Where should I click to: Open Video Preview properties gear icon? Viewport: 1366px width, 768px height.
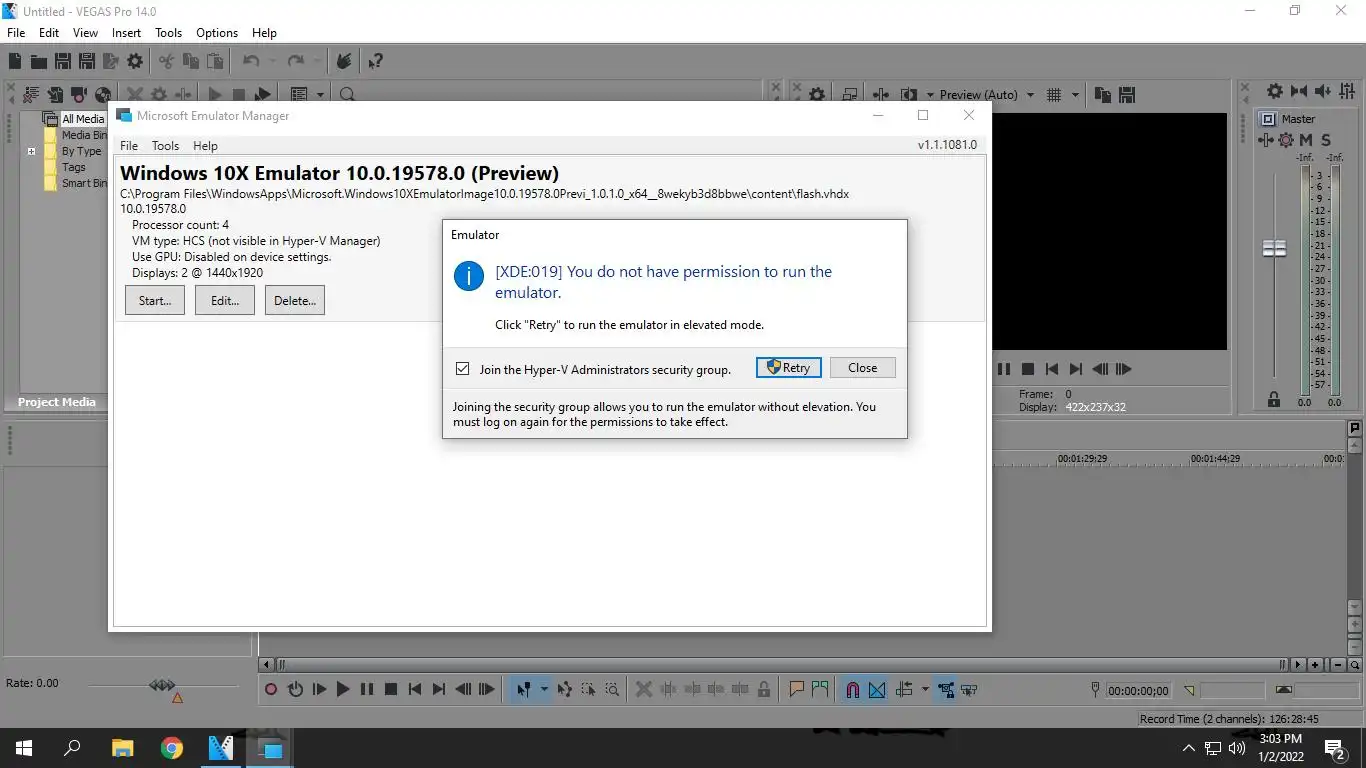click(817, 95)
